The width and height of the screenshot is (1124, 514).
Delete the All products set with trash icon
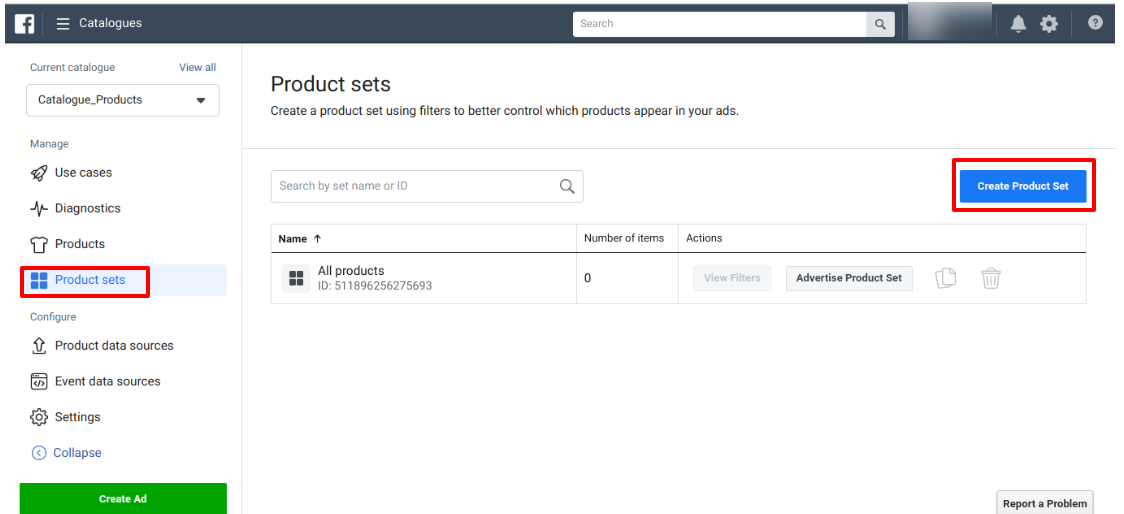coord(990,278)
